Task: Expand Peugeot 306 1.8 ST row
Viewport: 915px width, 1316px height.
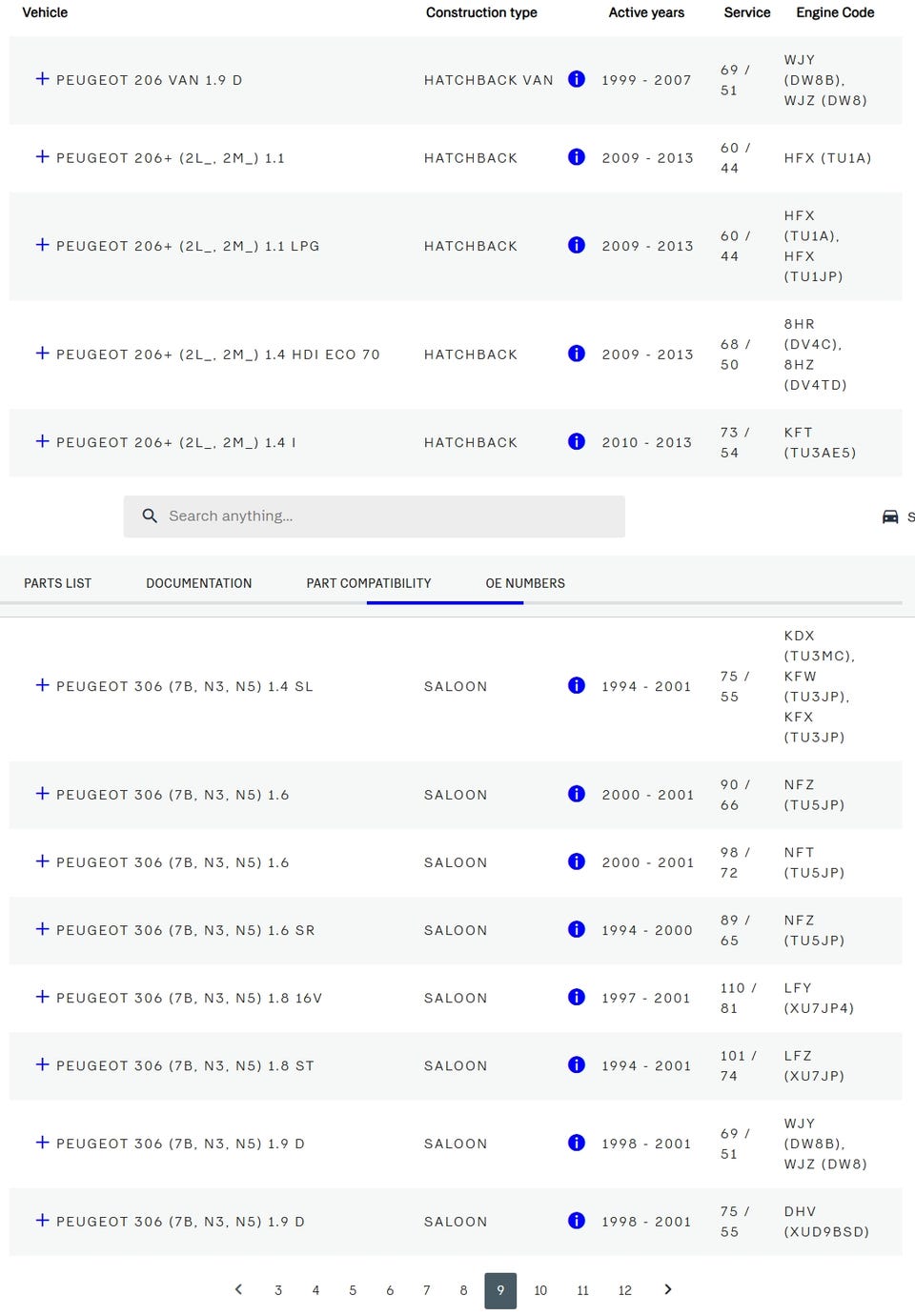Action: click(x=42, y=1064)
